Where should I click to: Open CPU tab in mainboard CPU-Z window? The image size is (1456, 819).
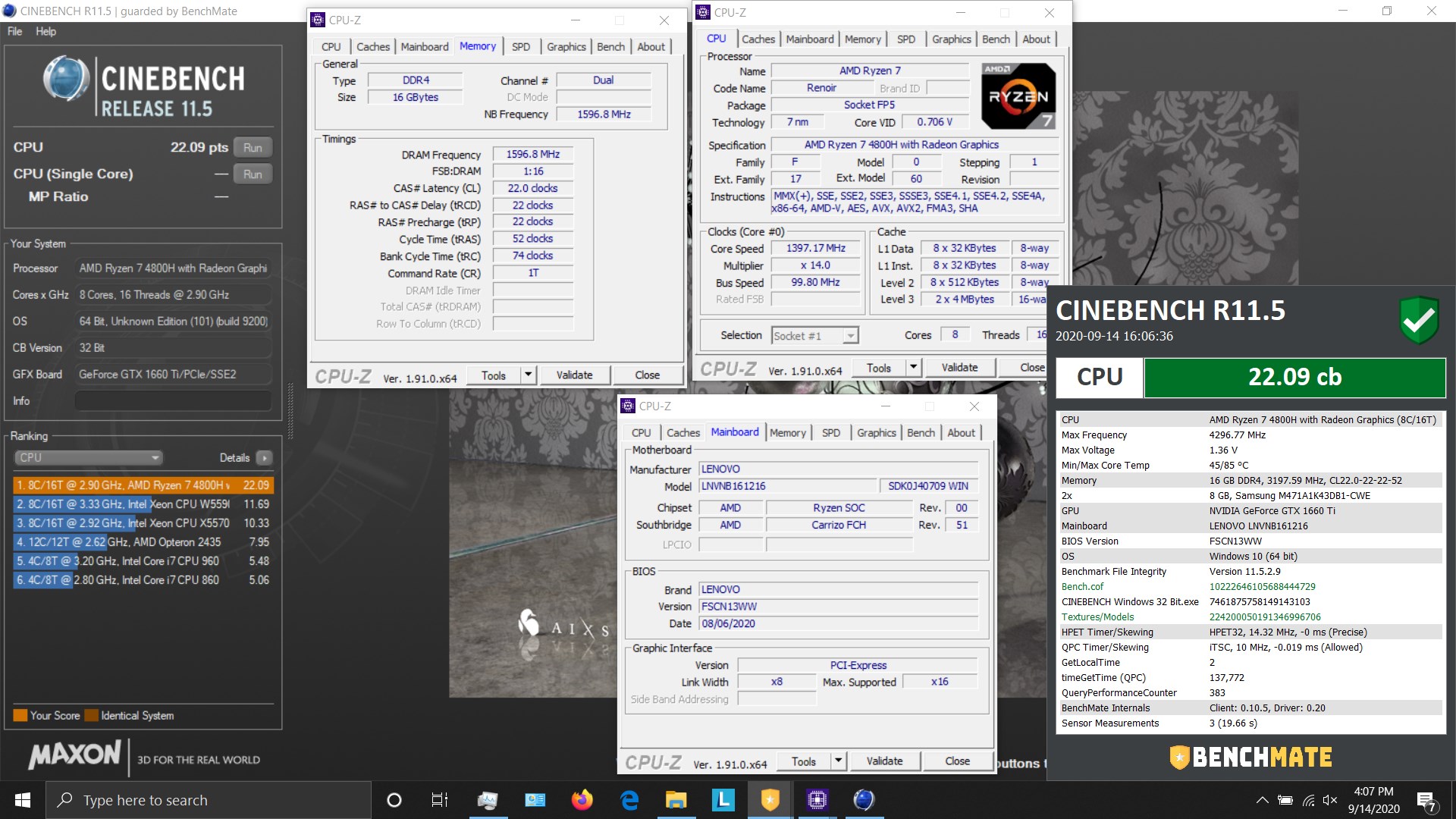tap(642, 433)
